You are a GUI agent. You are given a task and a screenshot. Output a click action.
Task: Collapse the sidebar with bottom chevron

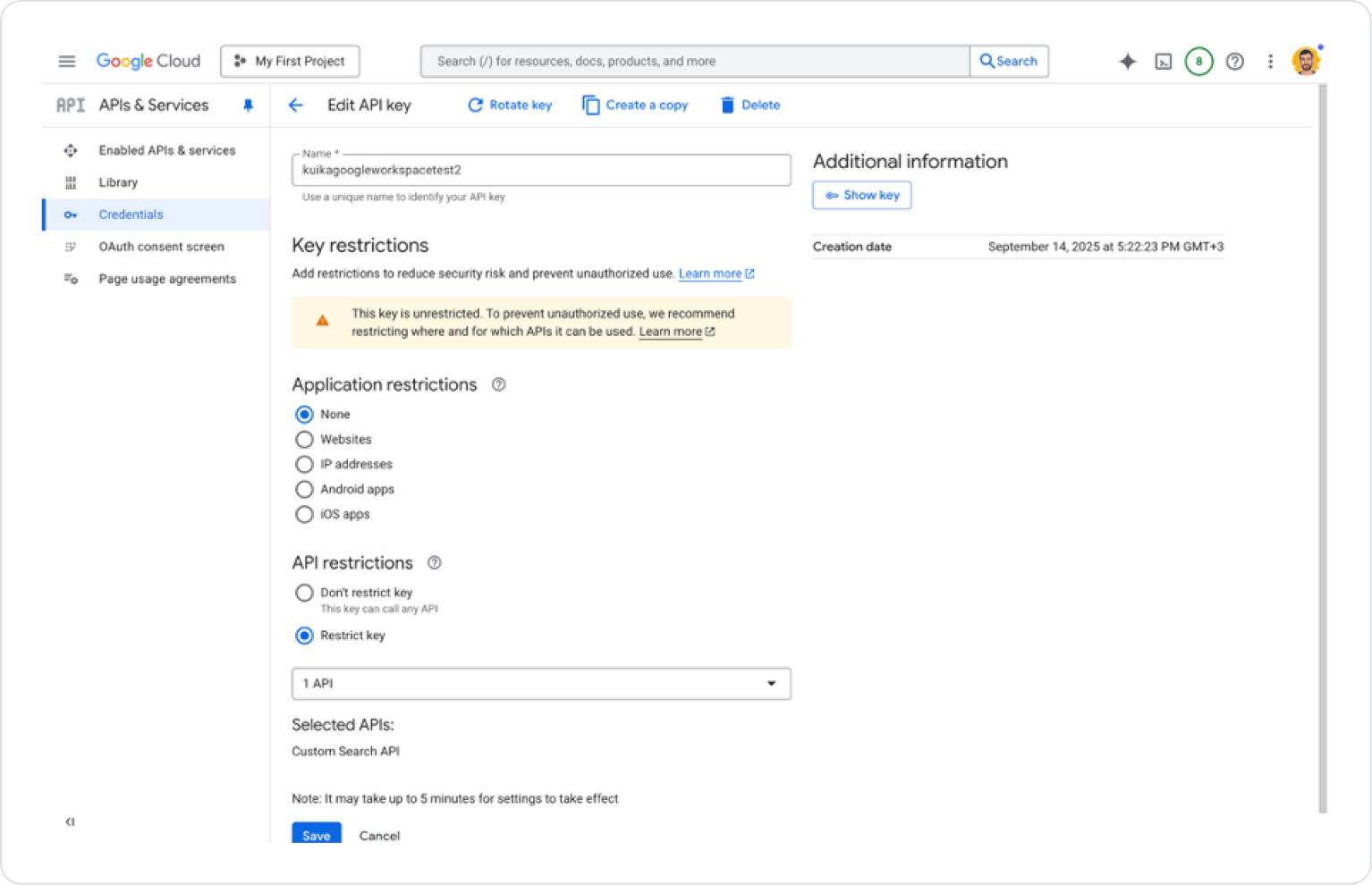[x=70, y=822]
